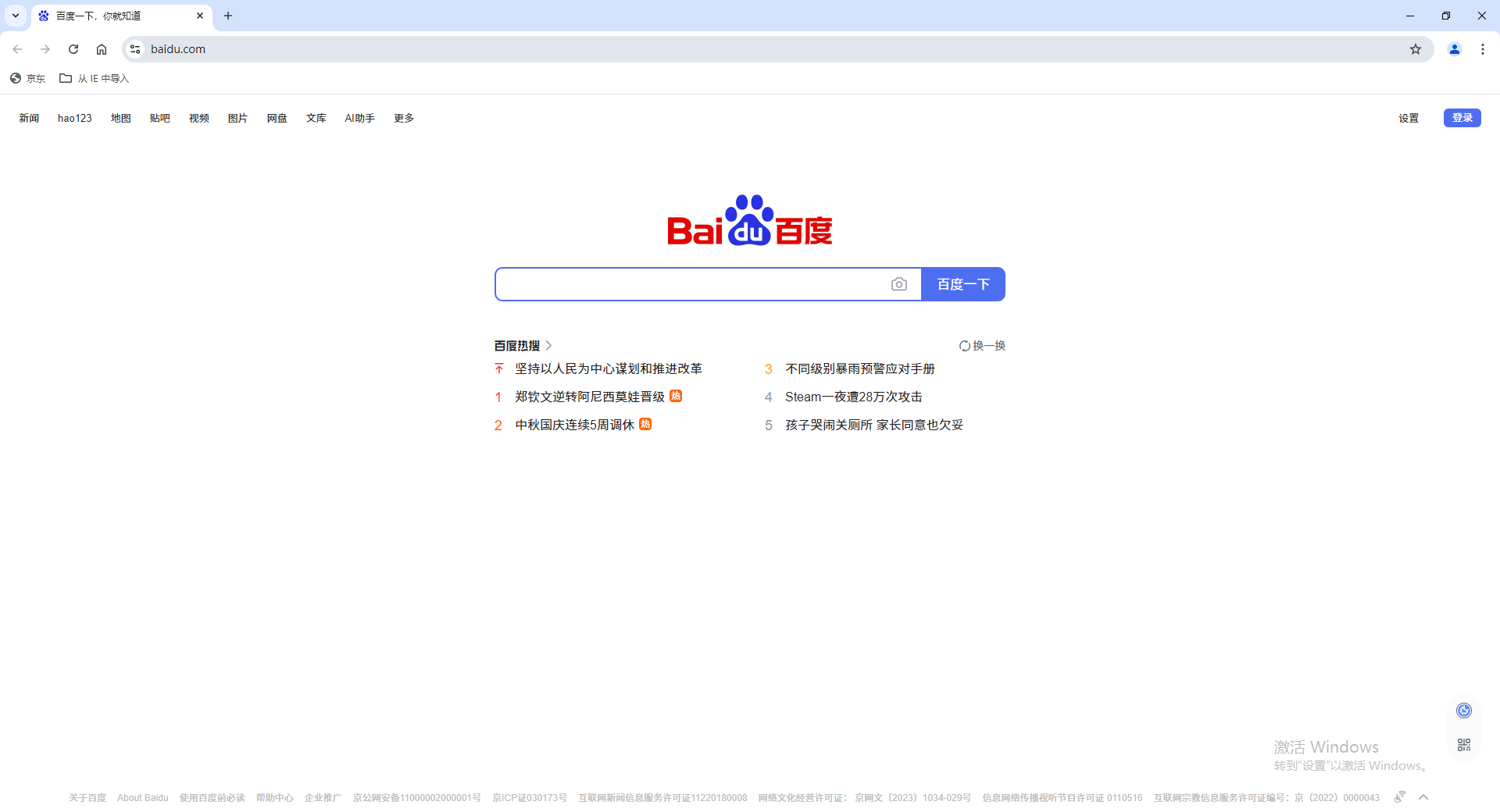Click the refresh icon beside 换一换

(x=965, y=346)
